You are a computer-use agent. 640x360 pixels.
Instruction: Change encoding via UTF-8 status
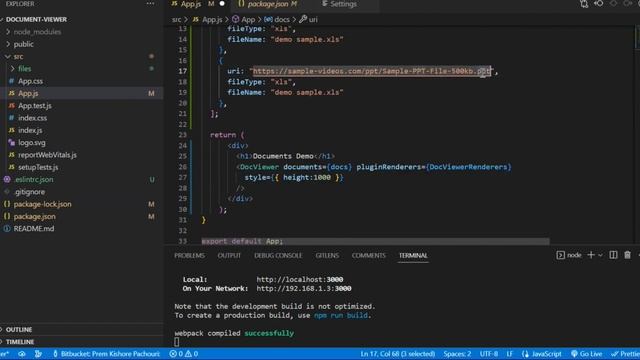489,354
